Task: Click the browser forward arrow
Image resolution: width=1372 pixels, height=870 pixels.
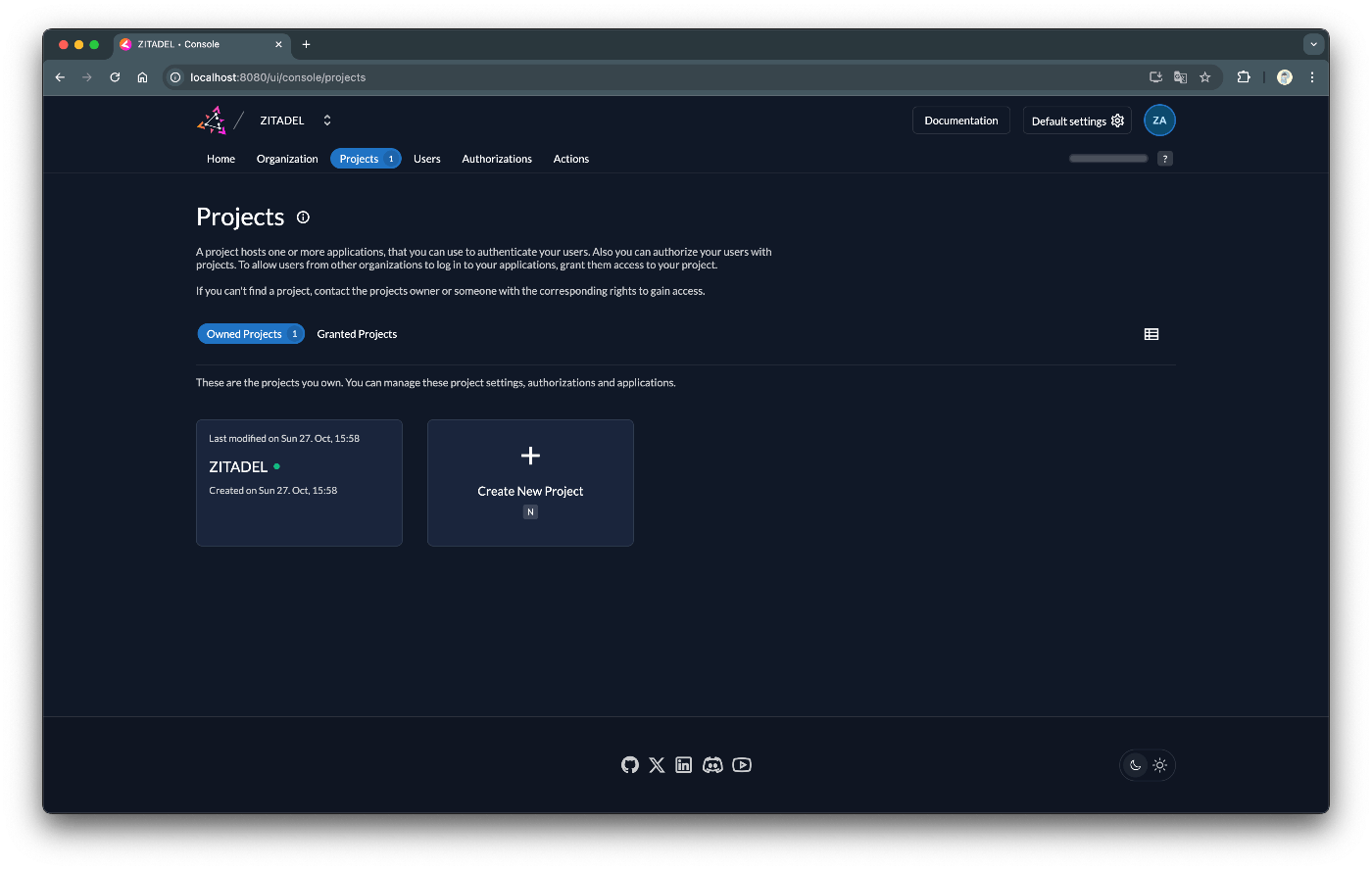Action: point(87,77)
